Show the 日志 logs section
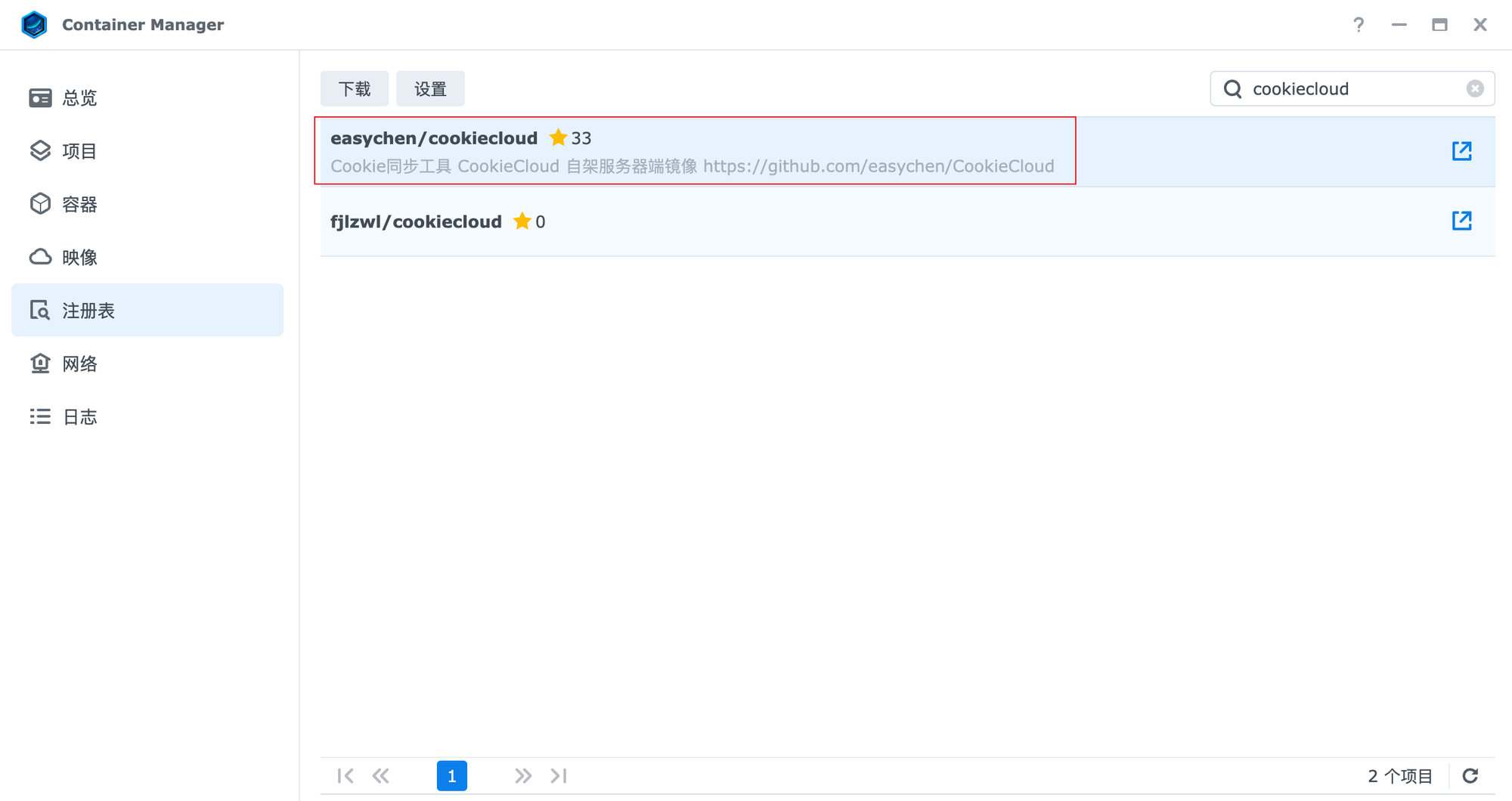Viewport: 1512px width, 801px height. click(79, 417)
